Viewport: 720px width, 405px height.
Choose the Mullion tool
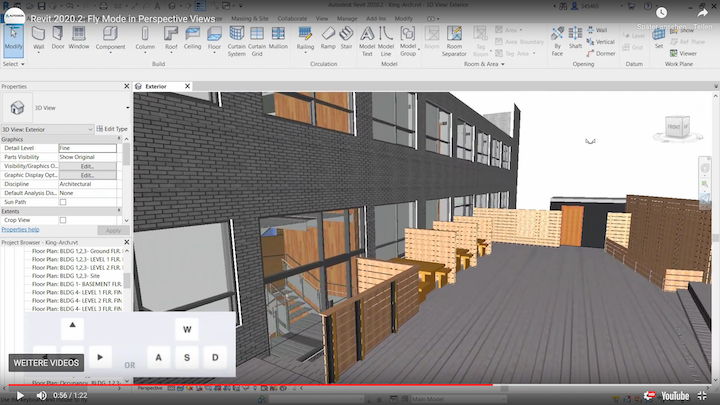278,38
